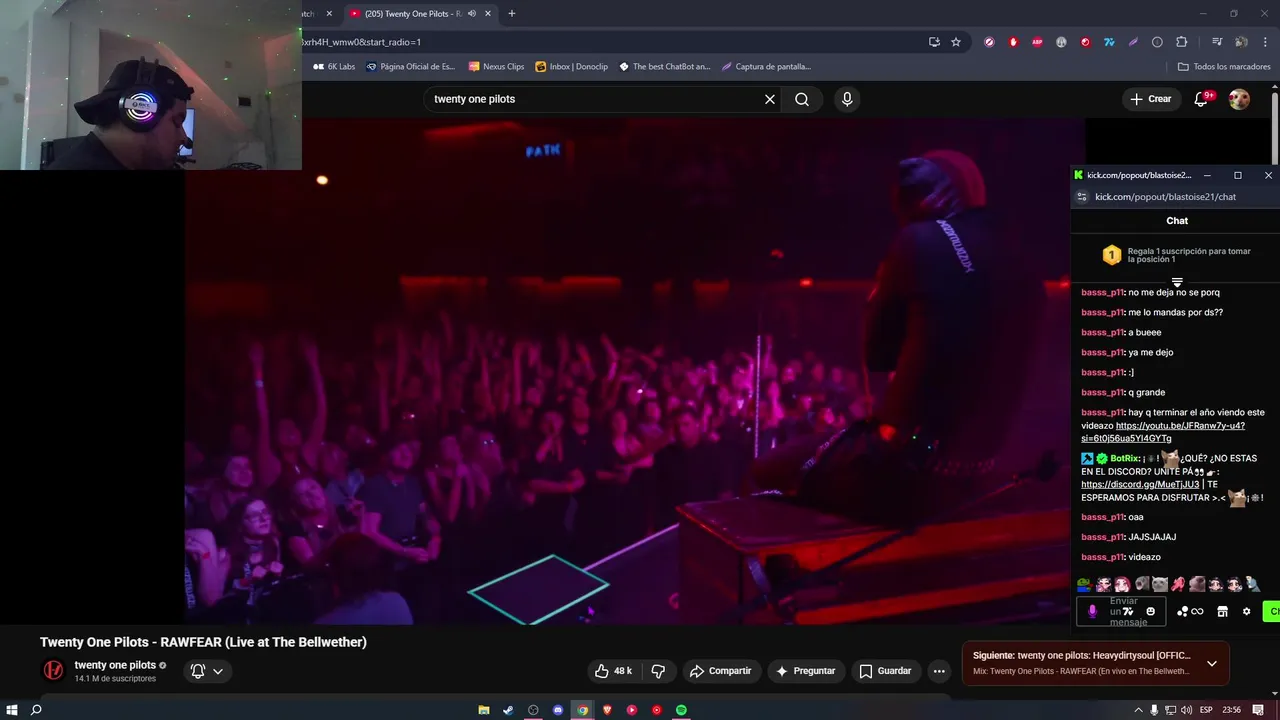The image size is (1280, 720).
Task: Expand the Siguiente playlist panel chevron
Action: coord(1212,663)
